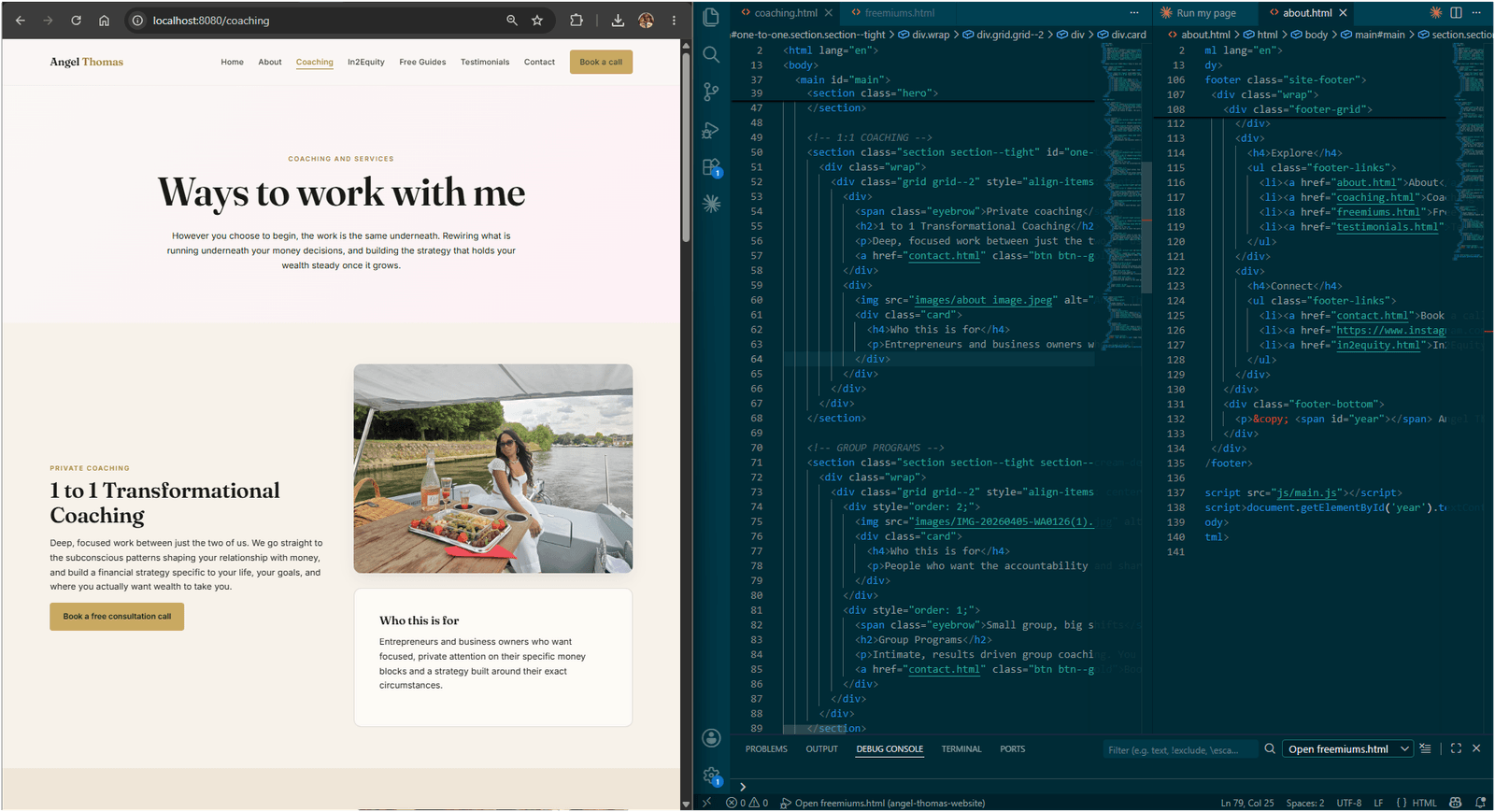
Task: Open more actions for the left editor group
Action: (1134, 12)
